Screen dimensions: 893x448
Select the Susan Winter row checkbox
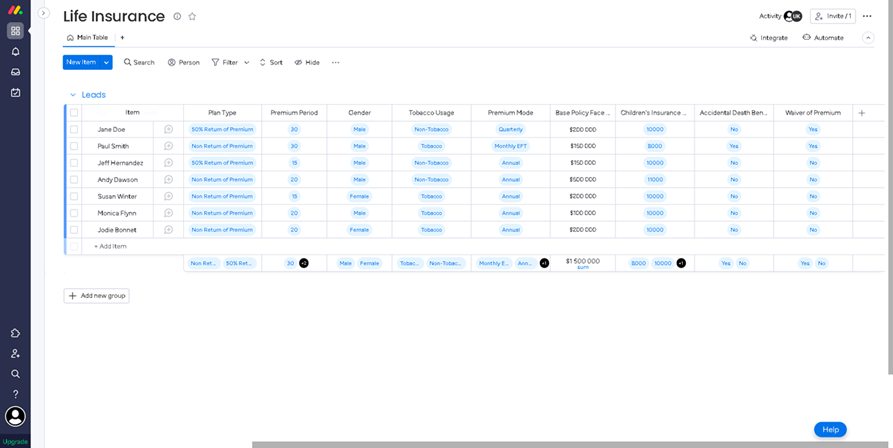click(74, 196)
